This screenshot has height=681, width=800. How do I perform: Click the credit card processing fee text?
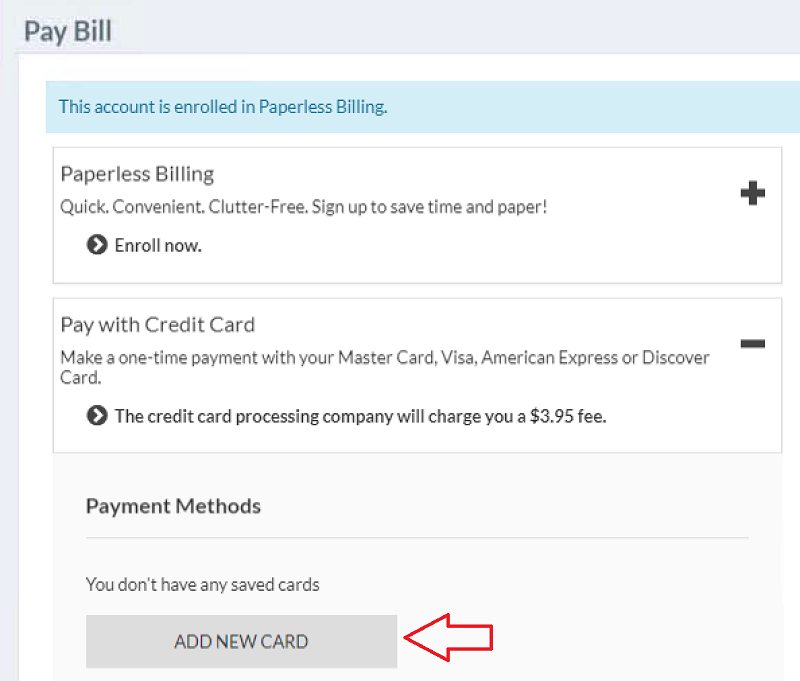click(x=360, y=416)
